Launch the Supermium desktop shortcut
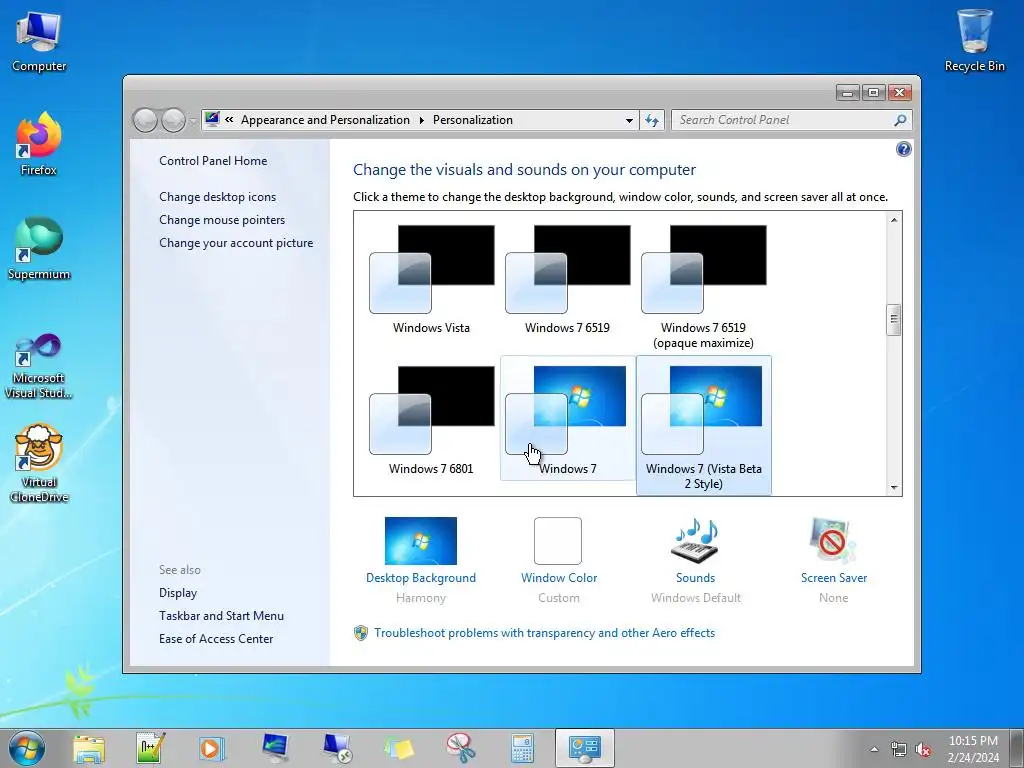Image resolution: width=1024 pixels, height=768 pixels. pos(39,248)
